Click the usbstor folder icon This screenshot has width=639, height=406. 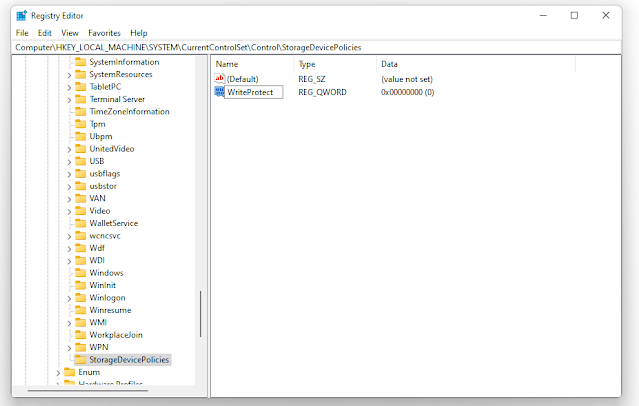(81, 186)
